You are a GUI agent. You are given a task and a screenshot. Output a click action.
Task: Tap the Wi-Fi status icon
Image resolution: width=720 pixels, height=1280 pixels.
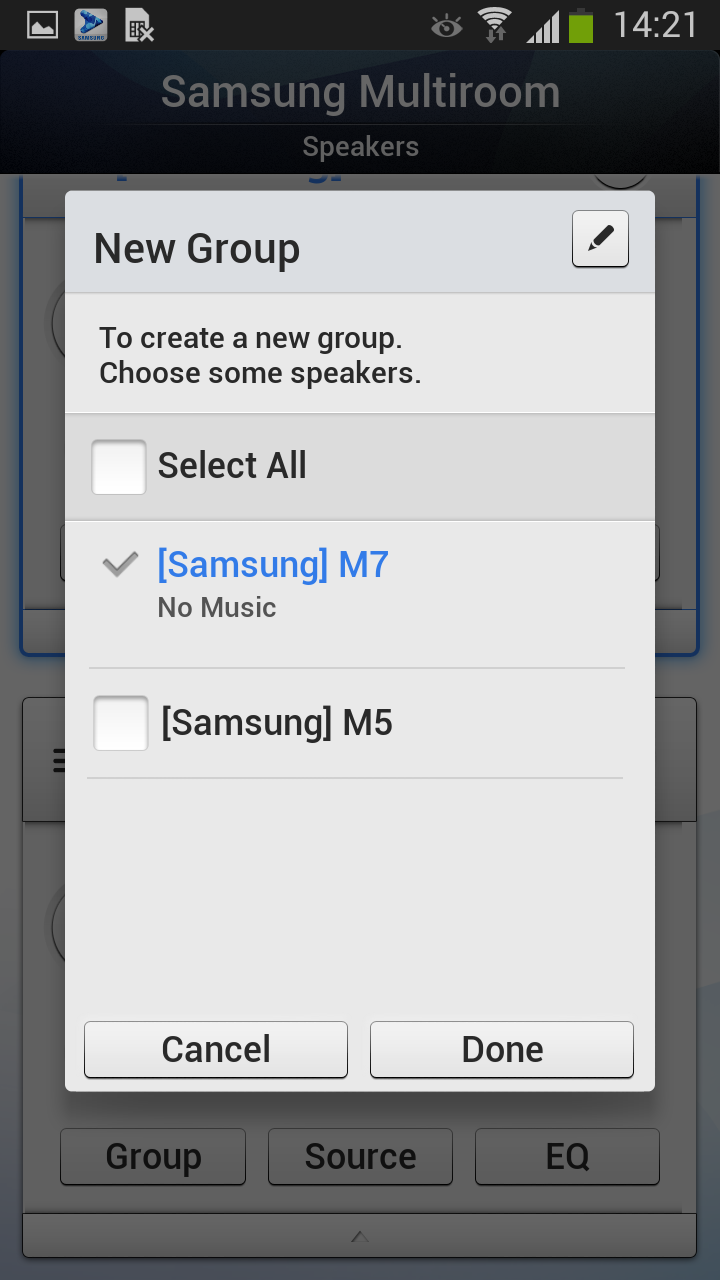tap(495, 25)
